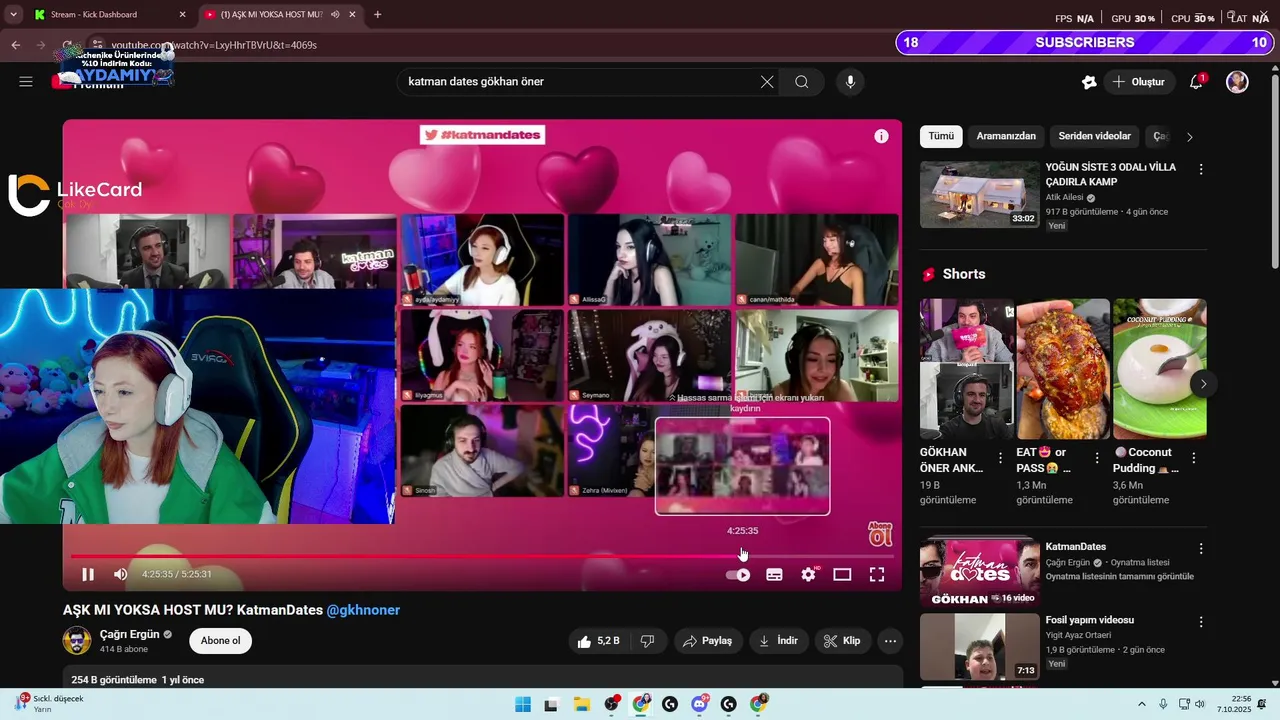This screenshot has height=720, width=1280.
Task: Toggle the autoplay switch in player
Action: (x=738, y=575)
